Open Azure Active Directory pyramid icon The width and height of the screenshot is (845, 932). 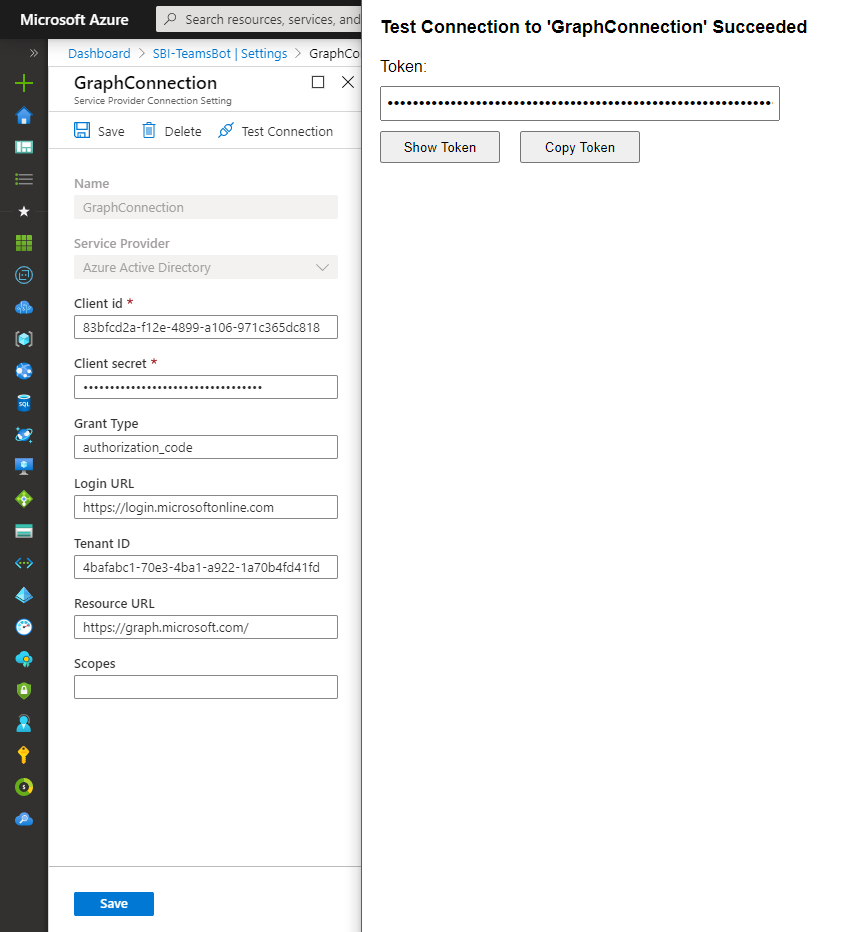pyautogui.click(x=24, y=595)
